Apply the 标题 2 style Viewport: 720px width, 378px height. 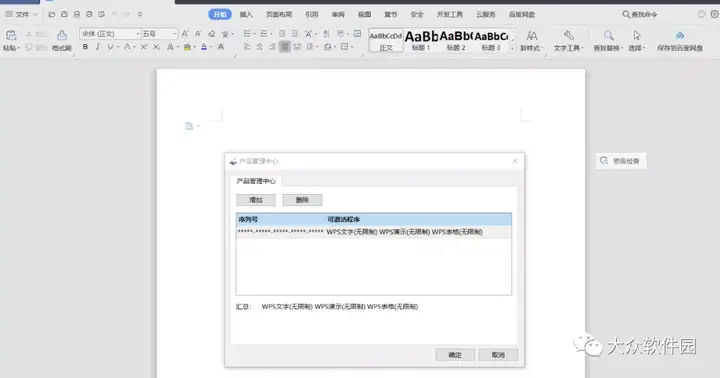456,40
